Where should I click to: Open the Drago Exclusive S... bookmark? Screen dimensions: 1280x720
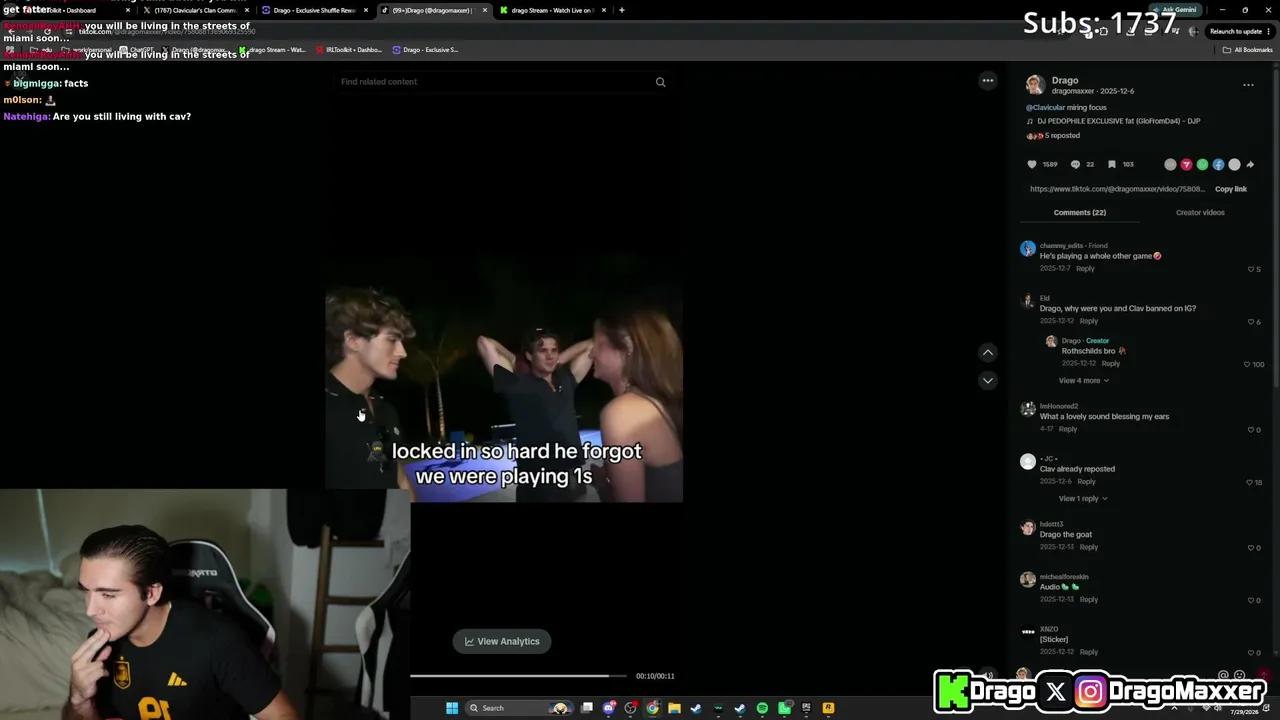click(425, 50)
